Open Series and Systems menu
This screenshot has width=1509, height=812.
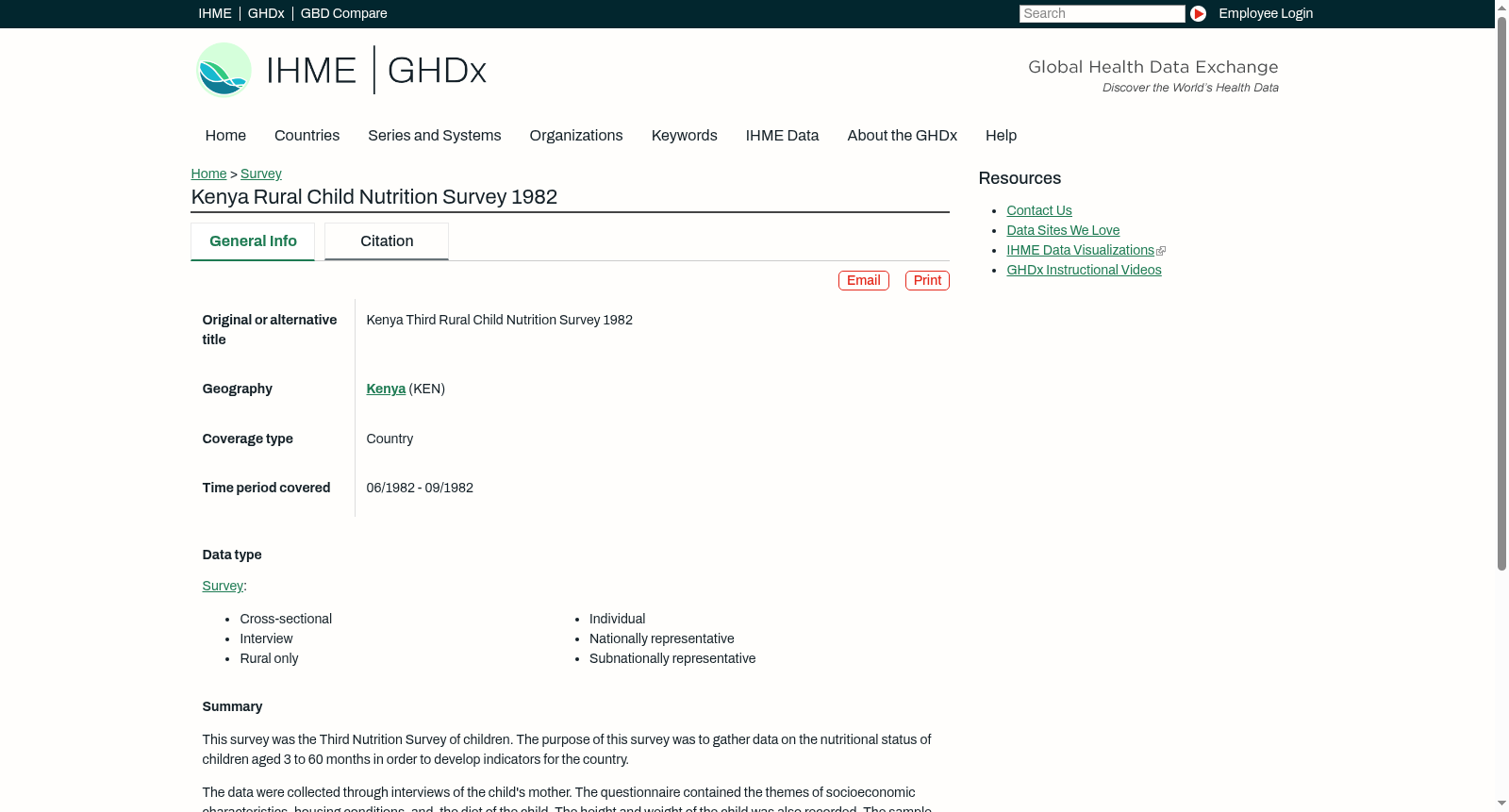(435, 136)
